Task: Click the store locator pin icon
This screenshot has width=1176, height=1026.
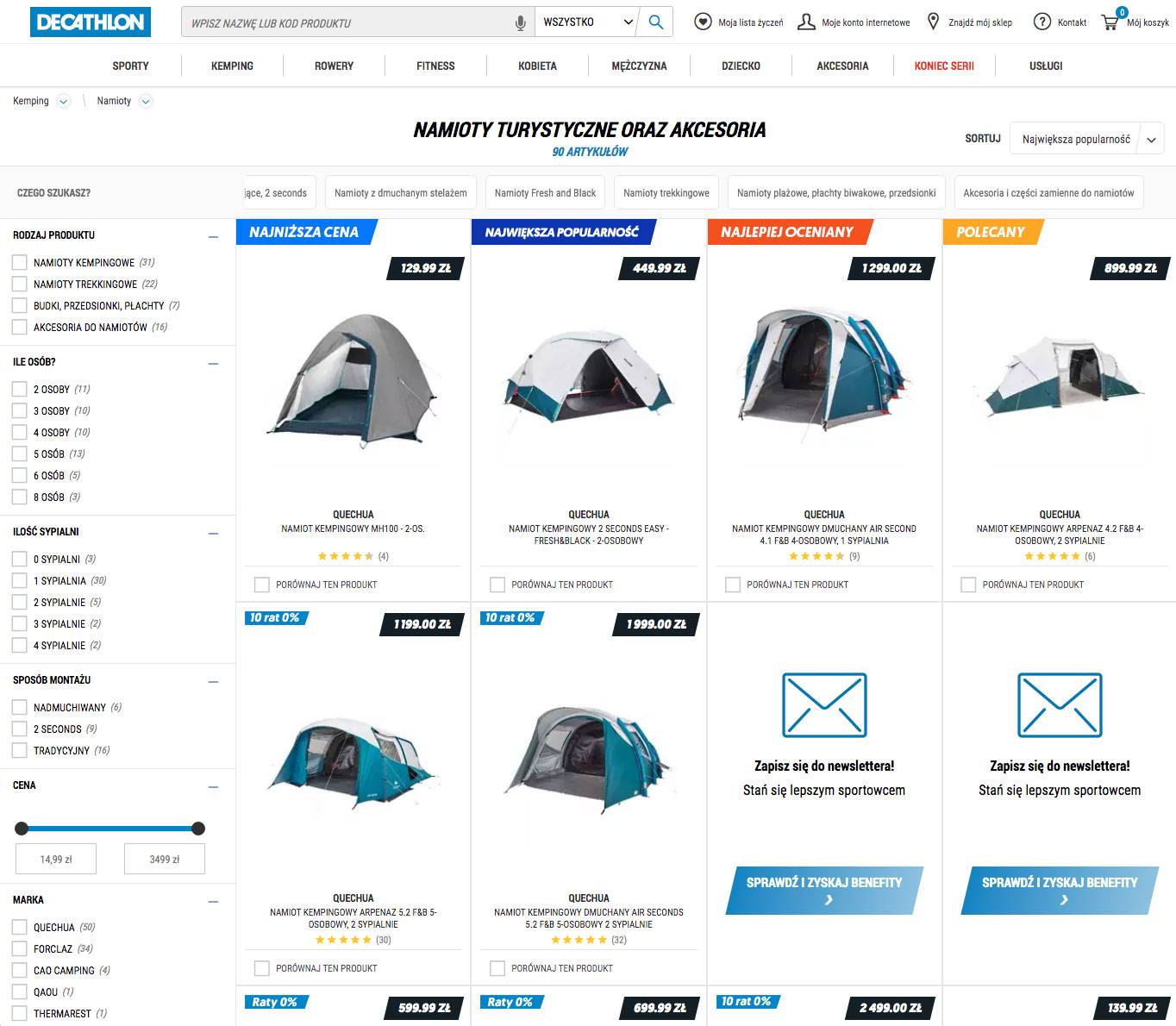Action: pyautogui.click(x=933, y=22)
